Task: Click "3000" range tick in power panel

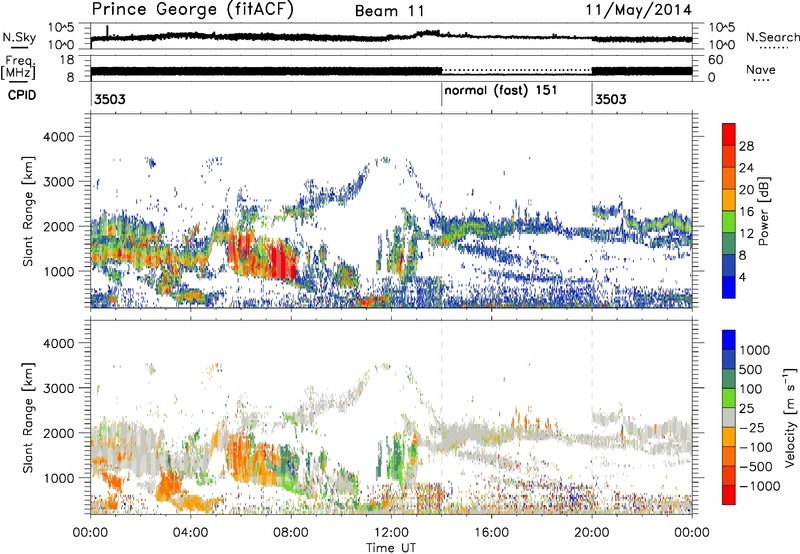Action: pyautogui.click(x=58, y=182)
